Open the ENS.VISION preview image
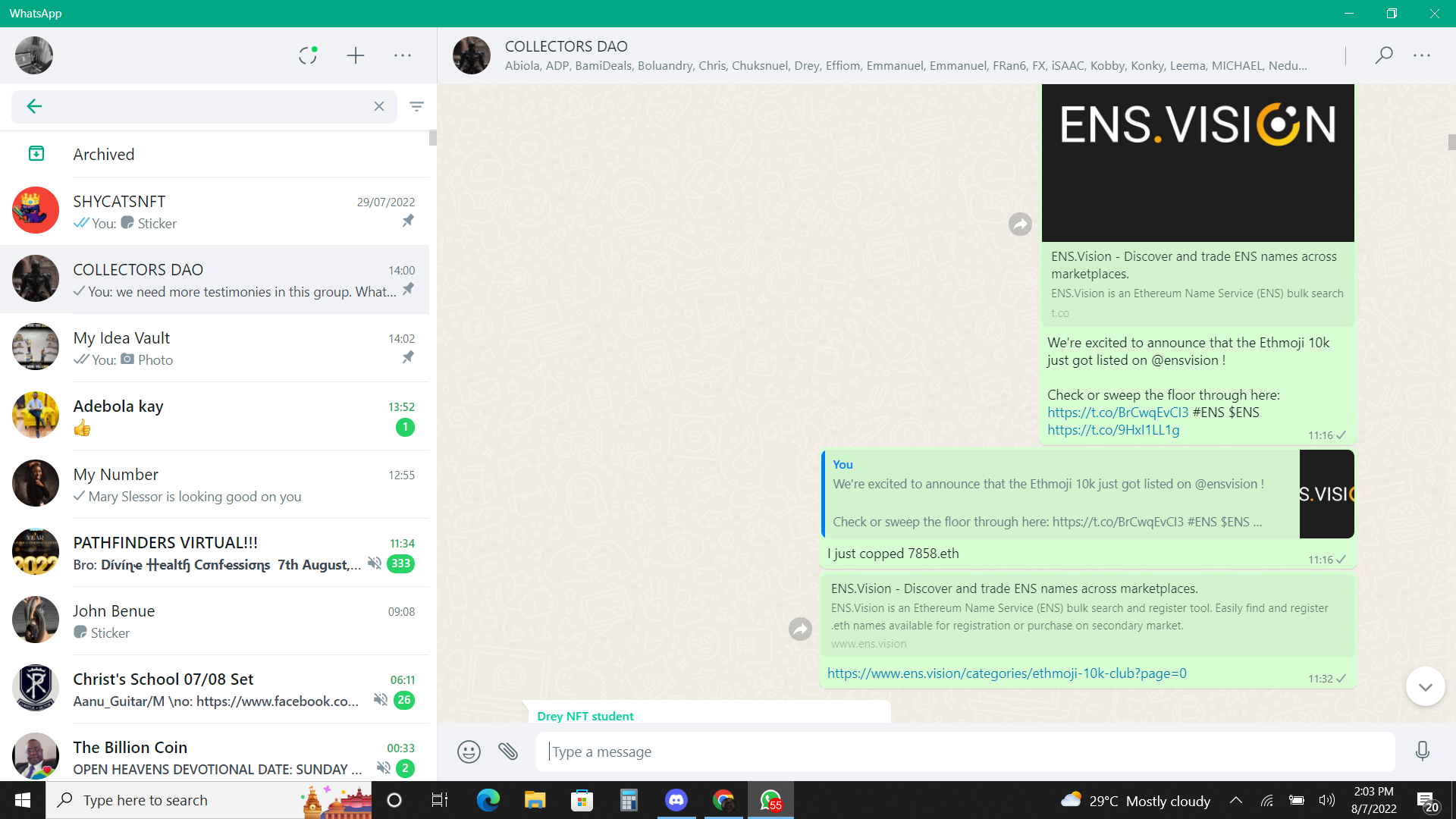The image size is (1456, 819). pyautogui.click(x=1198, y=163)
